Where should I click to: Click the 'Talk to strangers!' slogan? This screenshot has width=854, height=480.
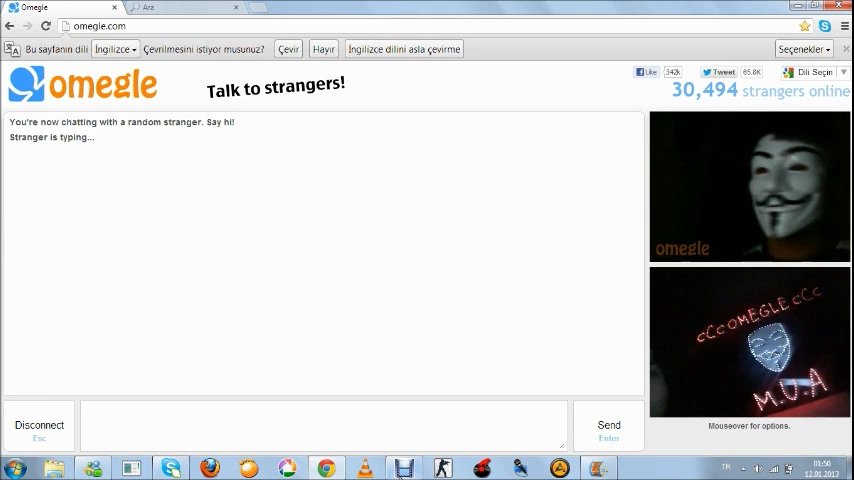[x=276, y=87]
